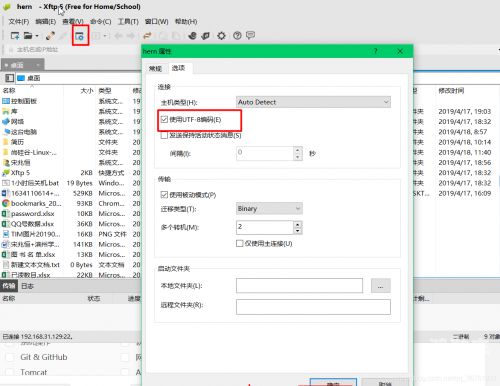Screen dimensions: 500x386
Task: Click the 桌面 path address bar
Action: 78,78
